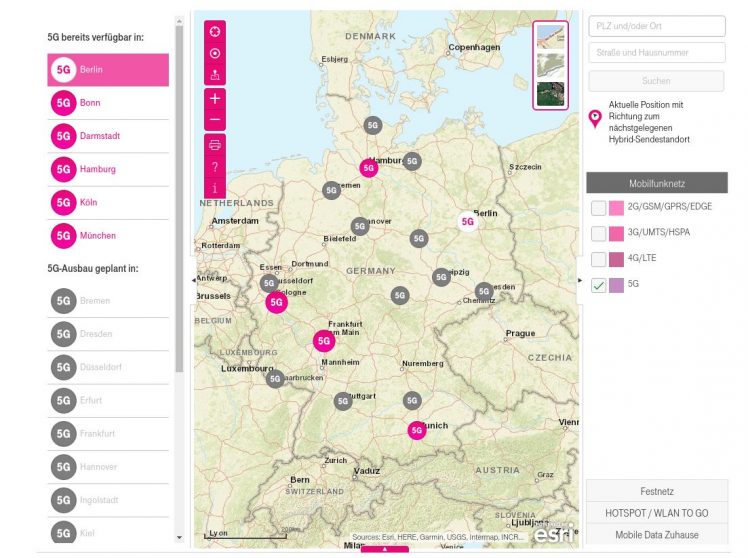Enable the 3G/UMTS/HSPA layer checkbox

pyautogui.click(x=598, y=233)
